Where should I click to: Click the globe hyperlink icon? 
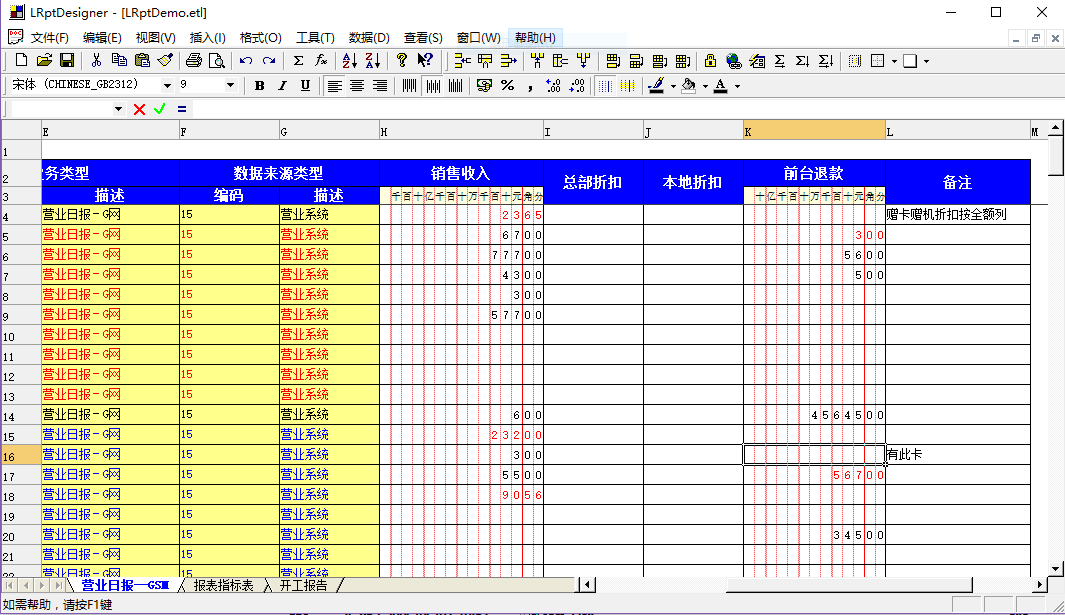coord(734,60)
